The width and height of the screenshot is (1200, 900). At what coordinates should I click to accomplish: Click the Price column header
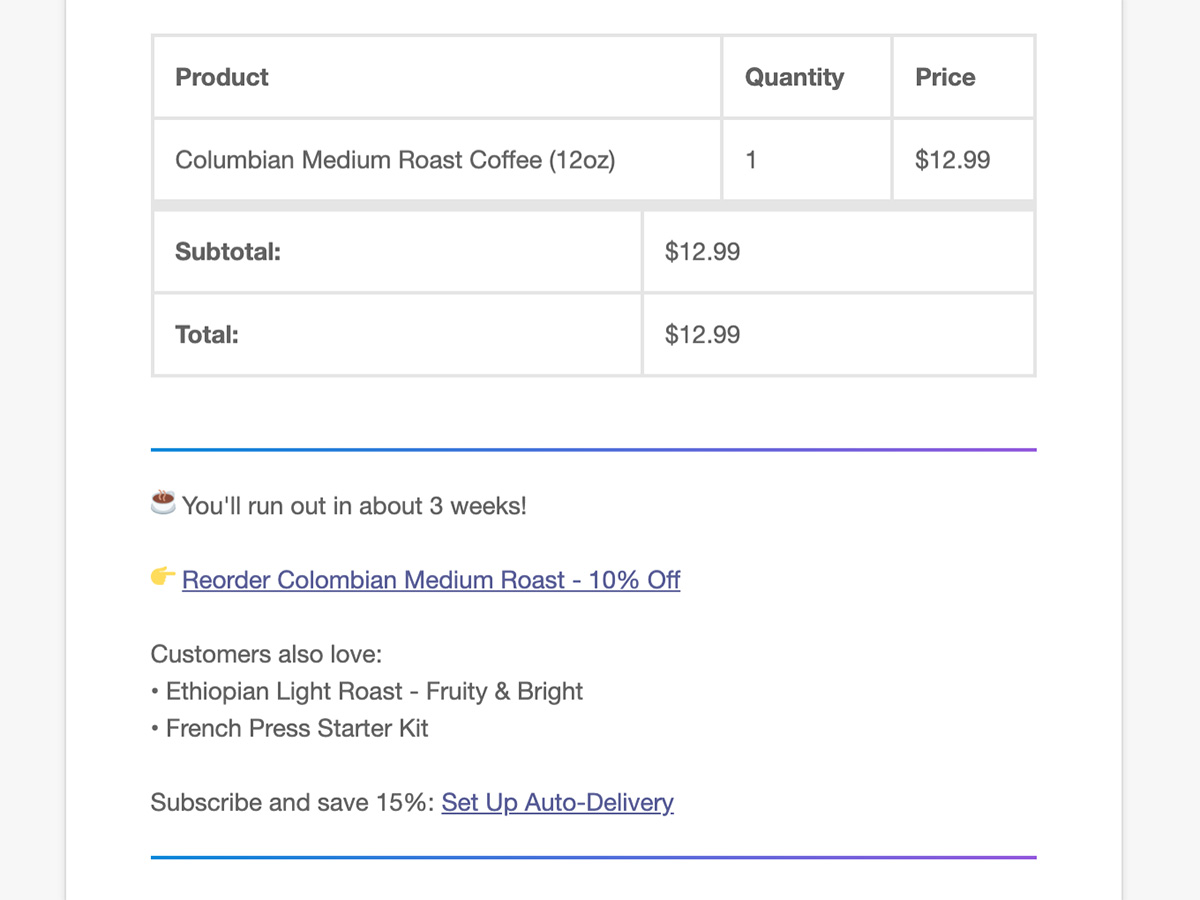(x=945, y=77)
